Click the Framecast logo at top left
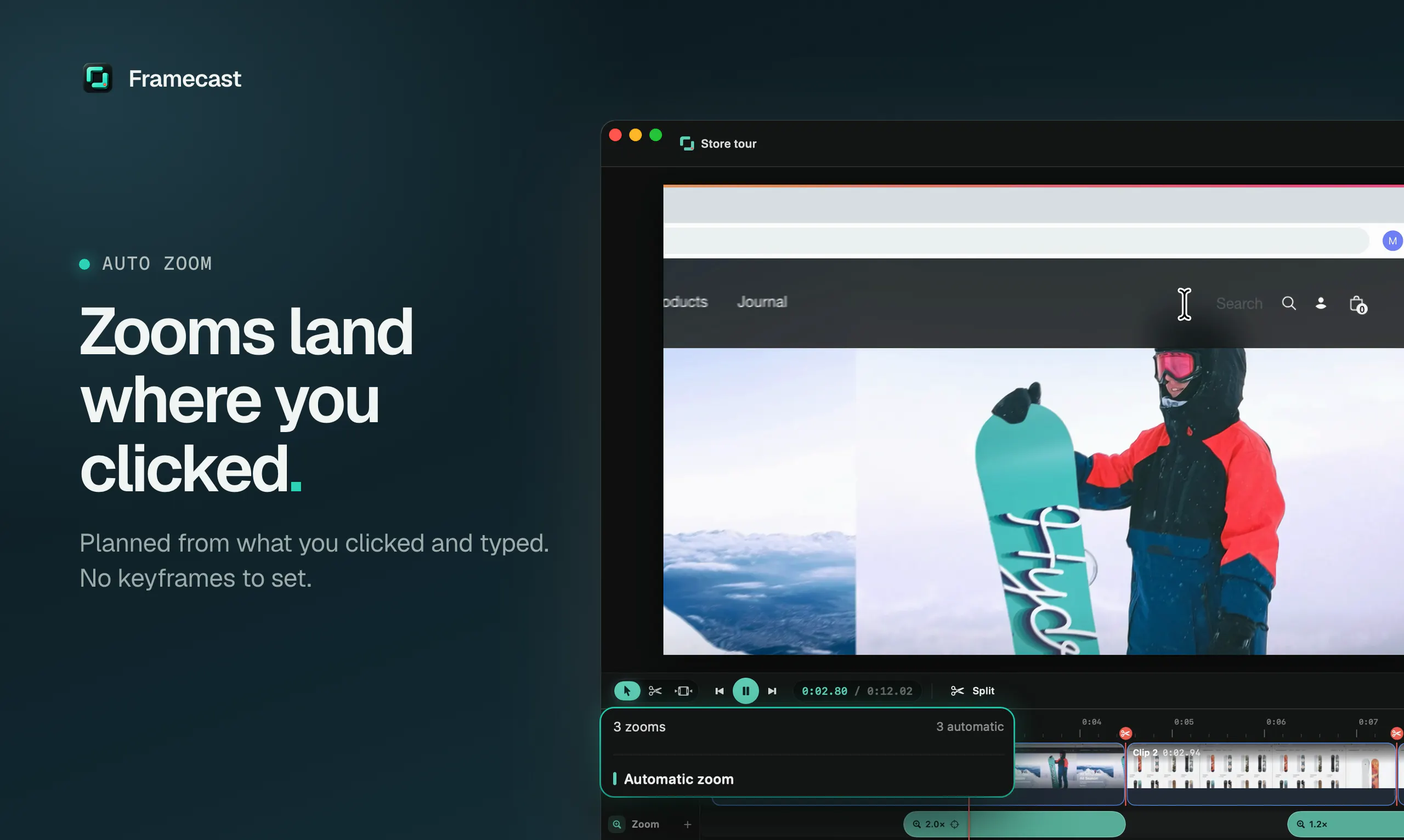The image size is (1404, 840). click(x=98, y=78)
